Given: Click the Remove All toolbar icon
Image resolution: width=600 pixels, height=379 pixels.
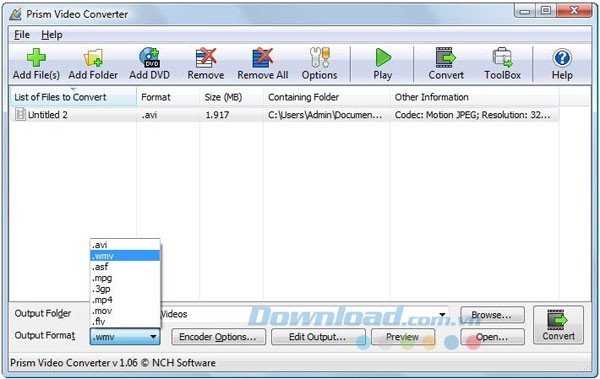Looking at the screenshot, I should tap(262, 58).
